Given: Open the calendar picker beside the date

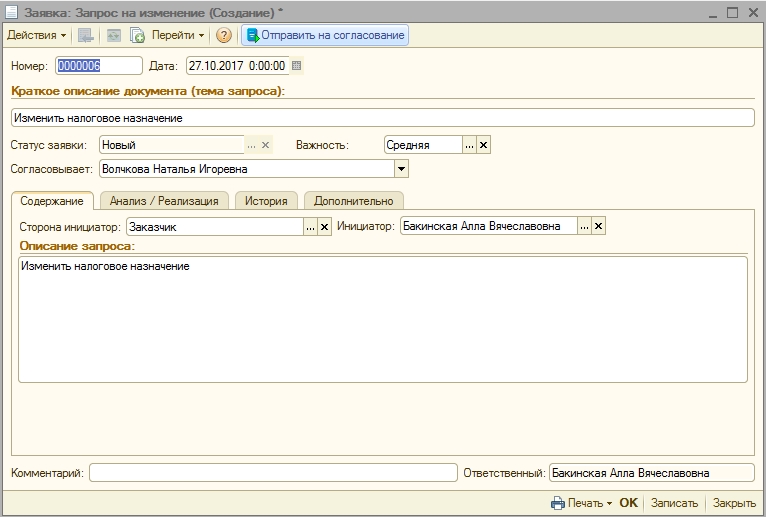Looking at the screenshot, I should pos(296,66).
